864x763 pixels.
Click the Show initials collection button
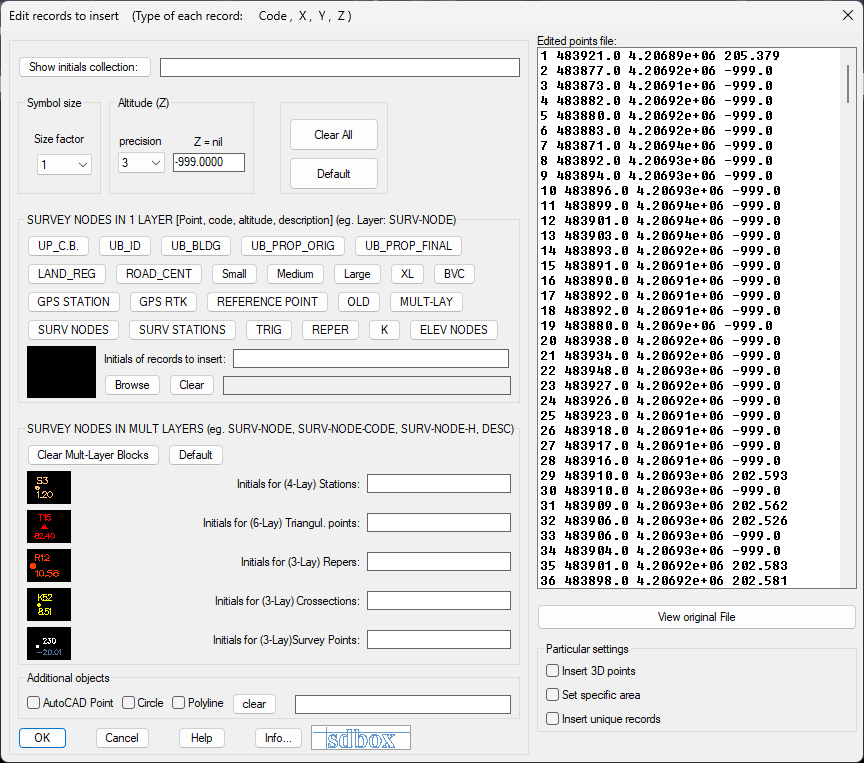[x=85, y=67]
